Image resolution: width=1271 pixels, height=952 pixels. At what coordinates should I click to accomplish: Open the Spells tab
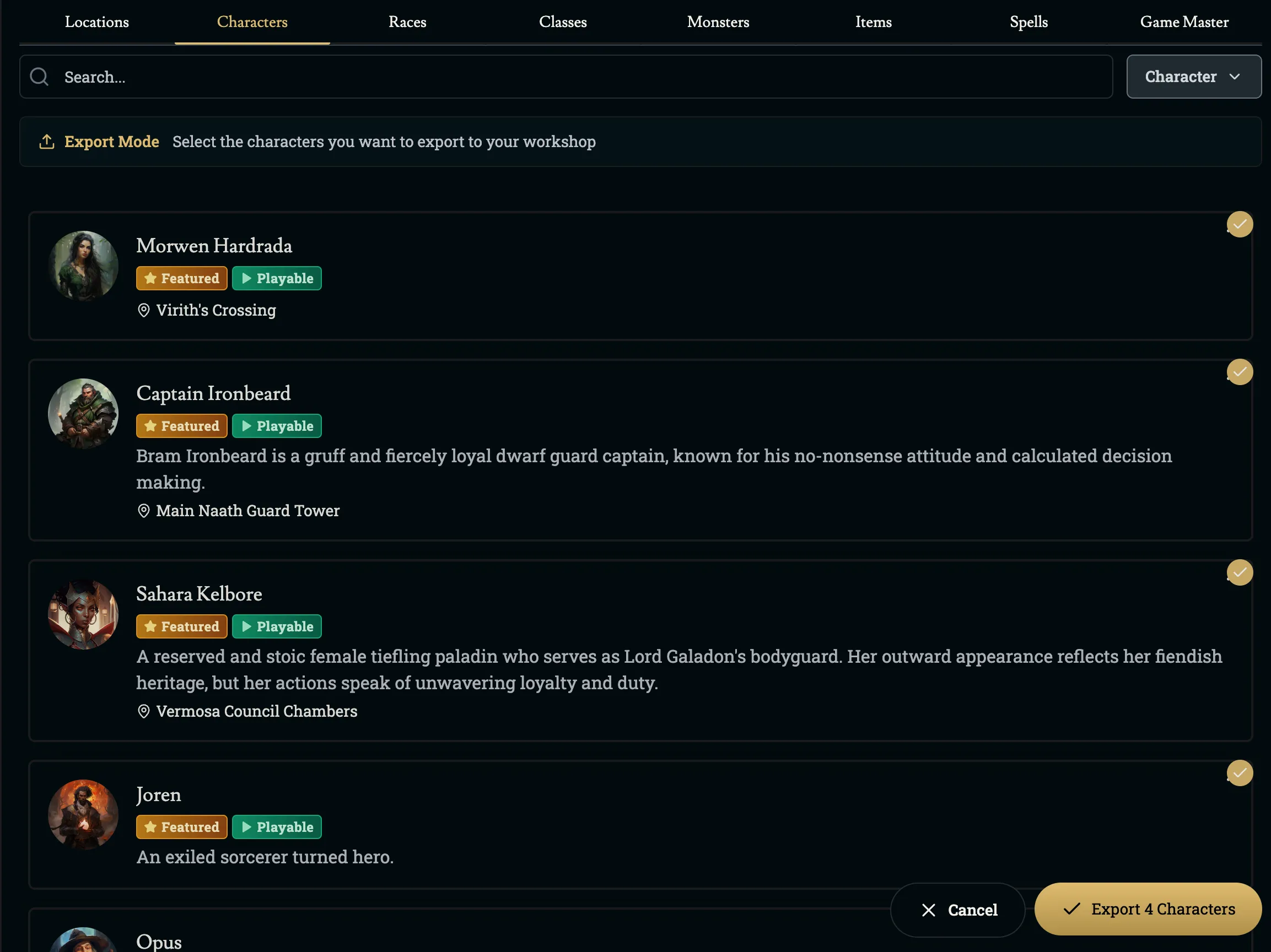(x=1028, y=22)
